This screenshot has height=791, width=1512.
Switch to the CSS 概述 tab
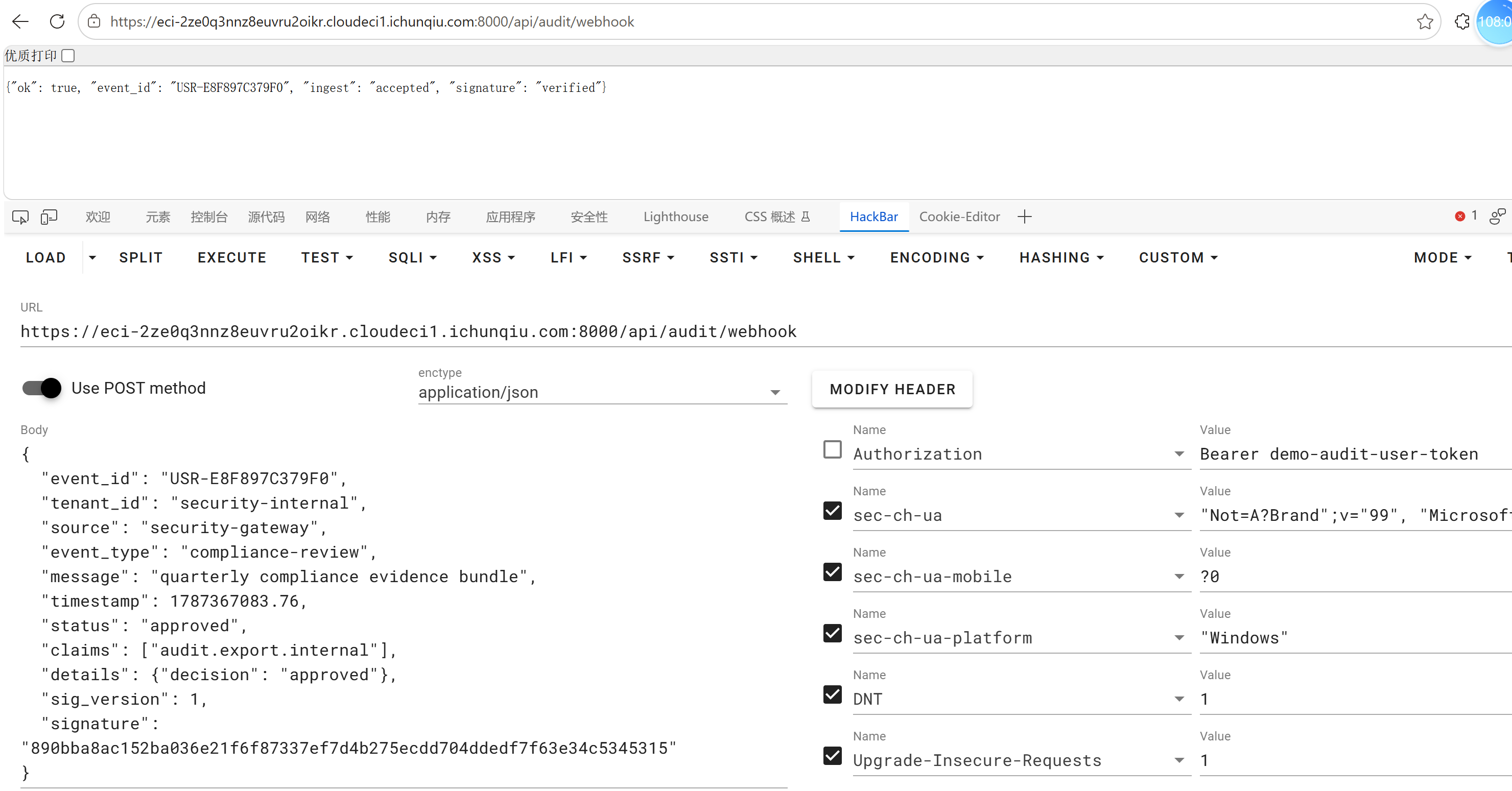(x=777, y=217)
